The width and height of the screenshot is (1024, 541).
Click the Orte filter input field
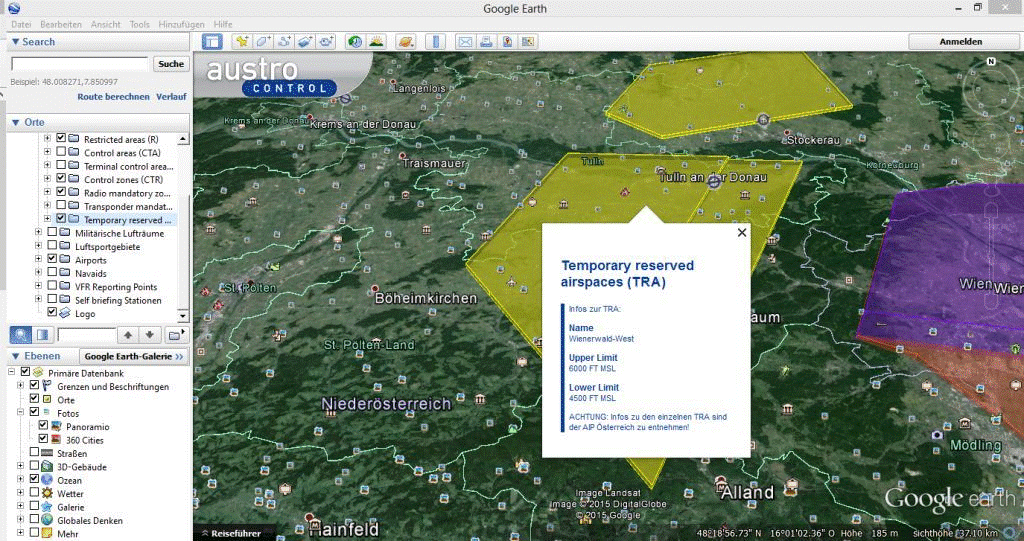coord(86,335)
